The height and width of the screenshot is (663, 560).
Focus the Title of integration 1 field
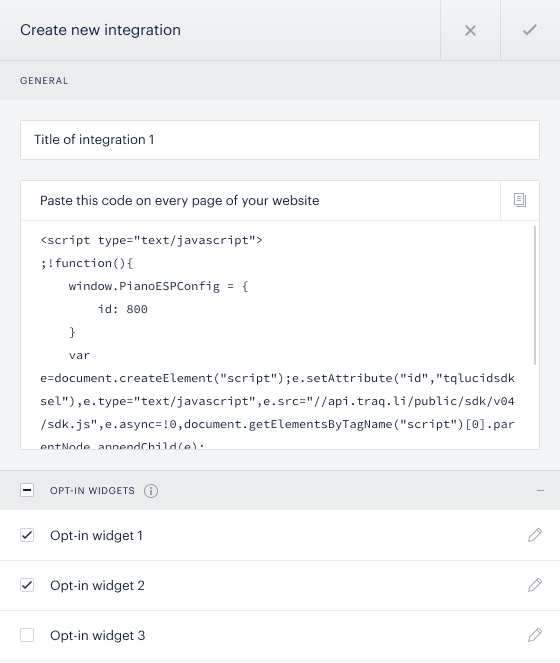pyautogui.click(x=280, y=140)
